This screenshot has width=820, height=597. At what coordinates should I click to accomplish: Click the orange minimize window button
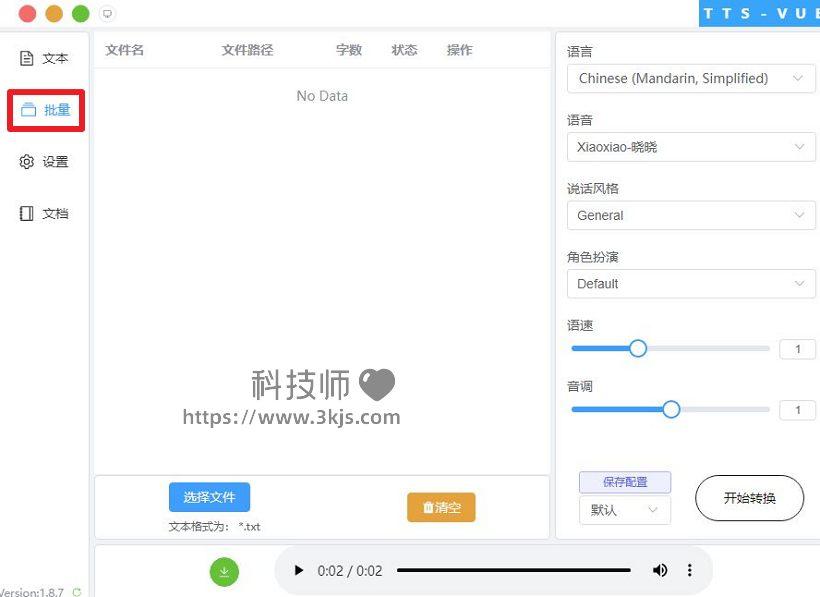coord(54,14)
